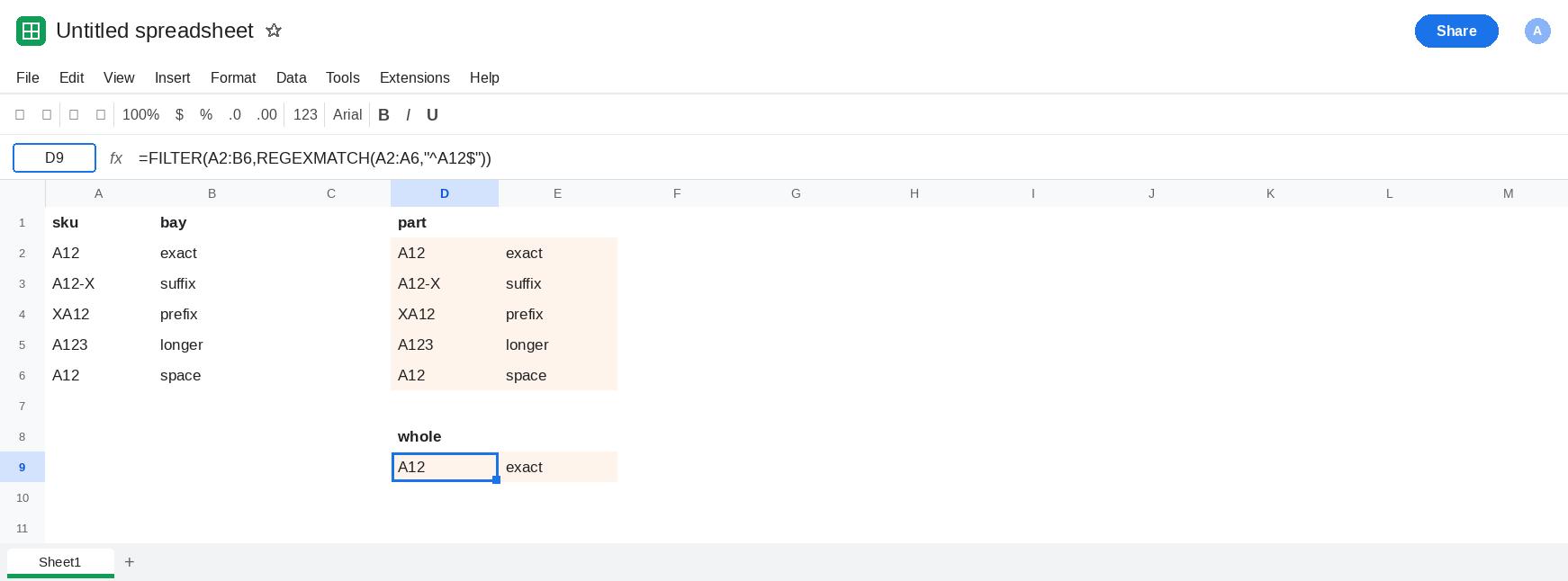Open the 123 number format dropdown
Viewport: 1568px width, 581px height.
305,114
